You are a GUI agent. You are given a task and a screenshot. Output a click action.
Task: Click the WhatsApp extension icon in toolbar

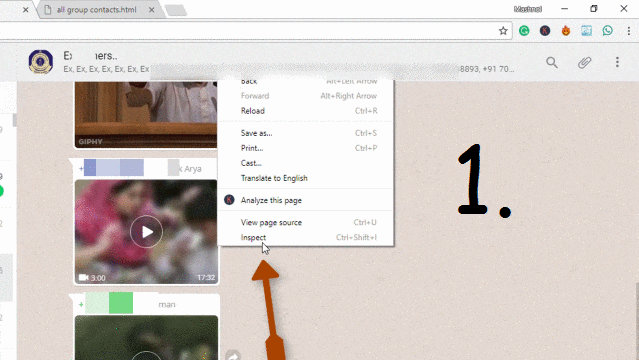pos(608,31)
